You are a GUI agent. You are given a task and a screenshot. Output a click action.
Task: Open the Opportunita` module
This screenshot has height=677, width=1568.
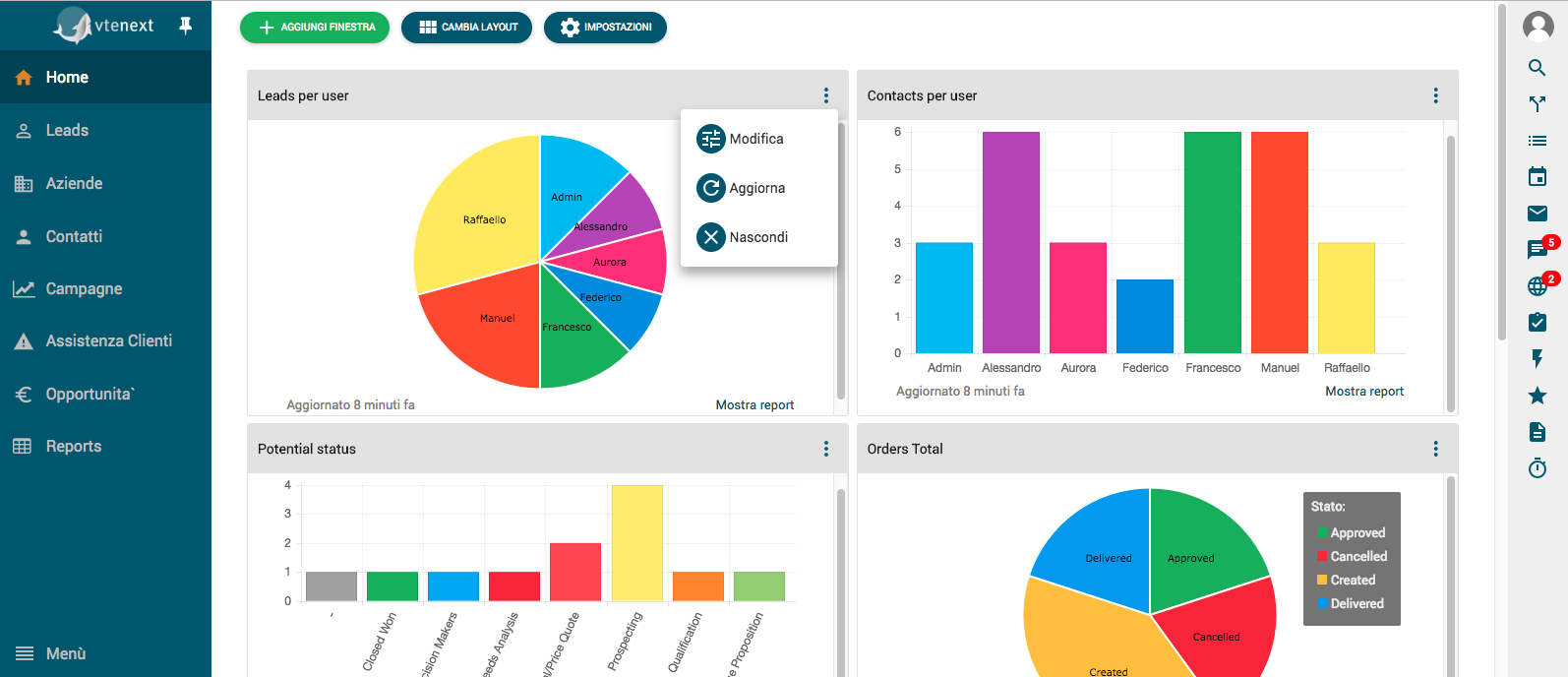click(x=105, y=394)
